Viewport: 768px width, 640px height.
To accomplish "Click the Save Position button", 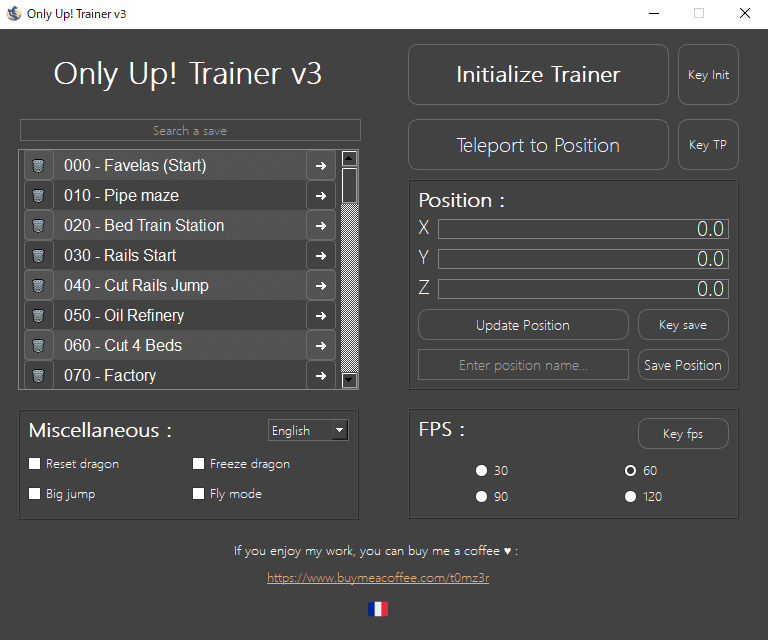I will [683, 365].
